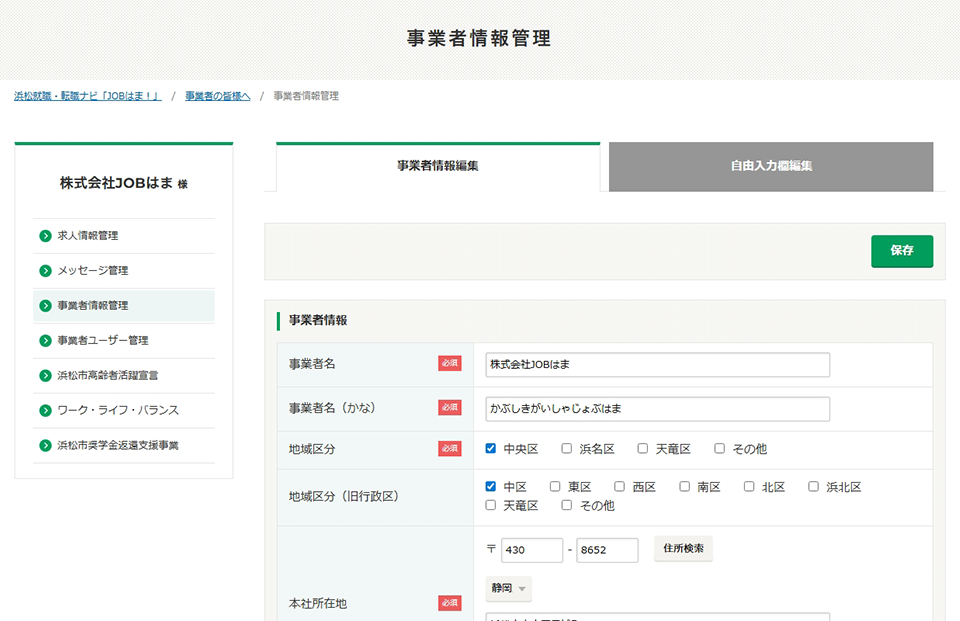The image size is (960, 621).
Task: Check the 浜名区 region checkbox
Action: 567,449
